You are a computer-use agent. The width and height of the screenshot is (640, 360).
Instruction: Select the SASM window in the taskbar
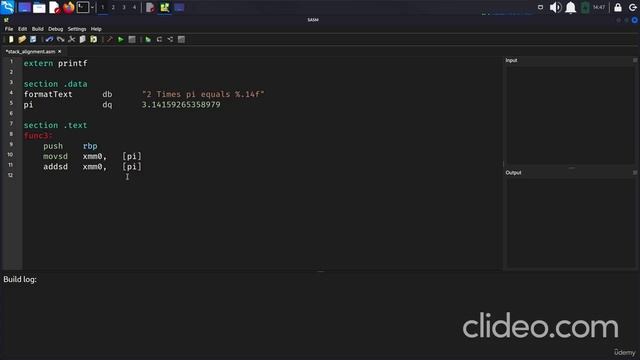coord(164,7)
